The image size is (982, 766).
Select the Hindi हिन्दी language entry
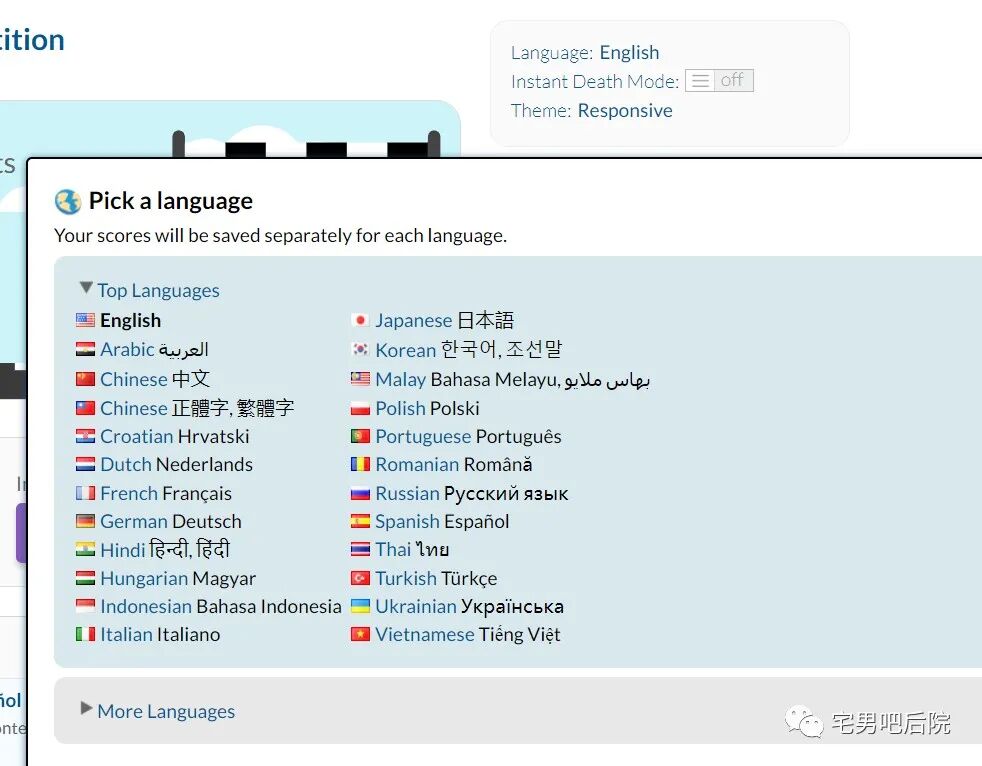165,549
